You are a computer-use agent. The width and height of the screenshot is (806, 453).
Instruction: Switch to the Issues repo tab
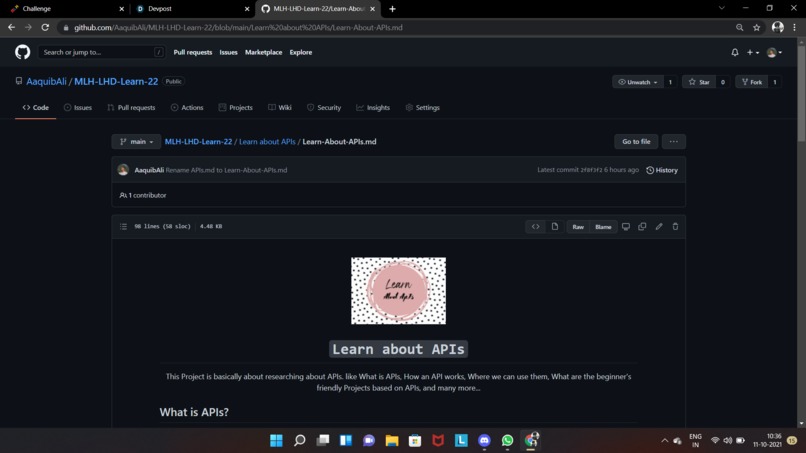click(78, 107)
